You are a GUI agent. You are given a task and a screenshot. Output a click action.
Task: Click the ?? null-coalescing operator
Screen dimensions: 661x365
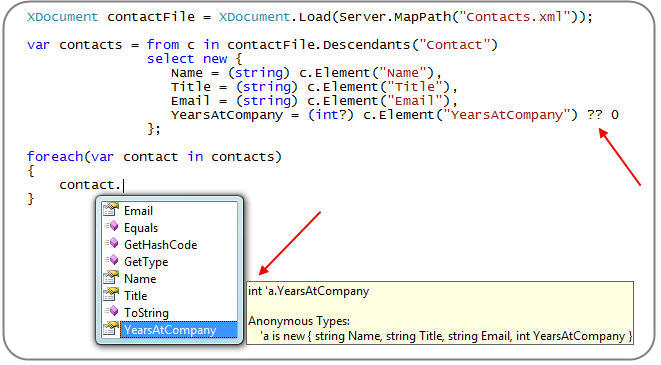(x=594, y=115)
